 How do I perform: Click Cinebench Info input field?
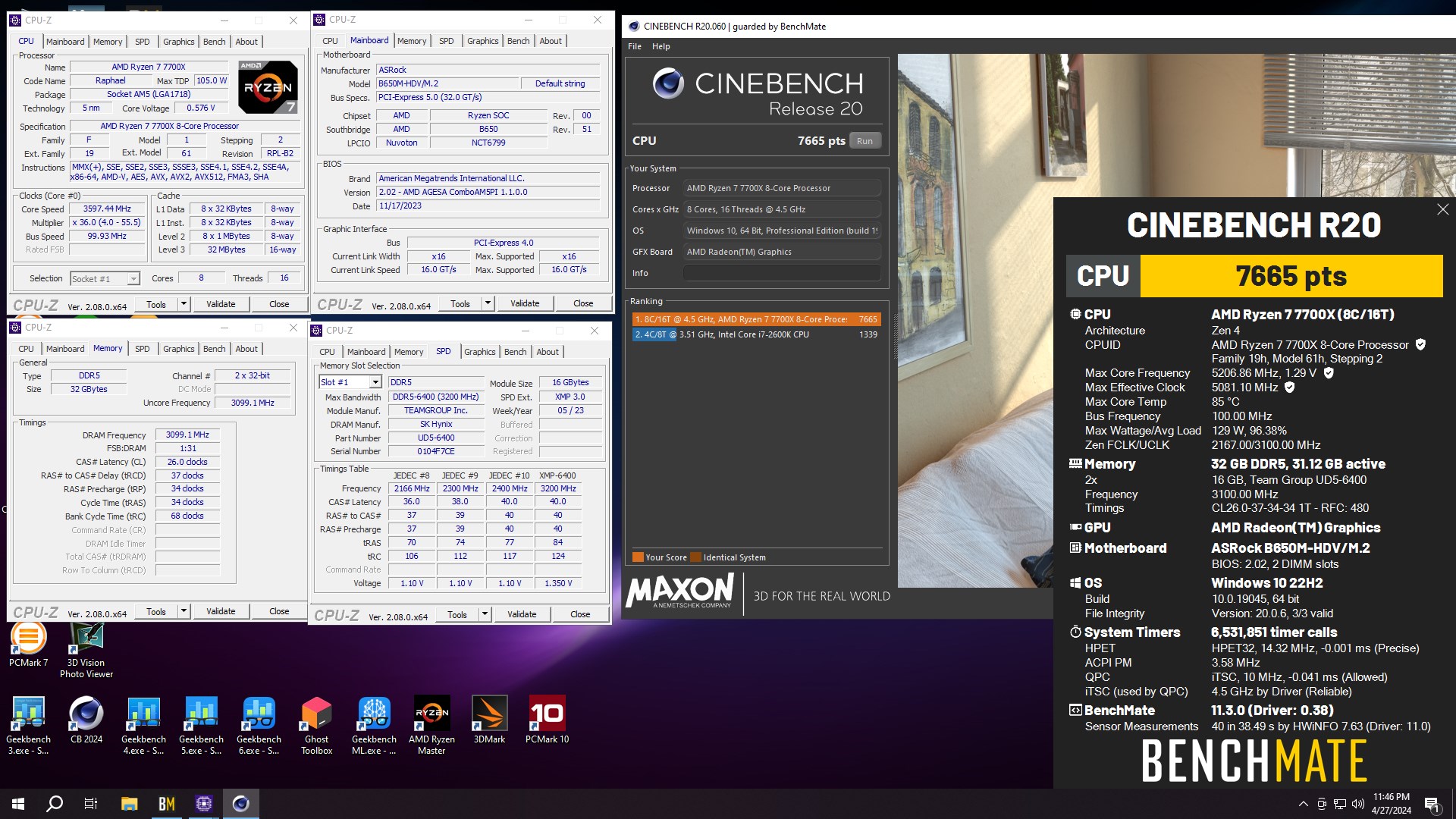(x=781, y=273)
